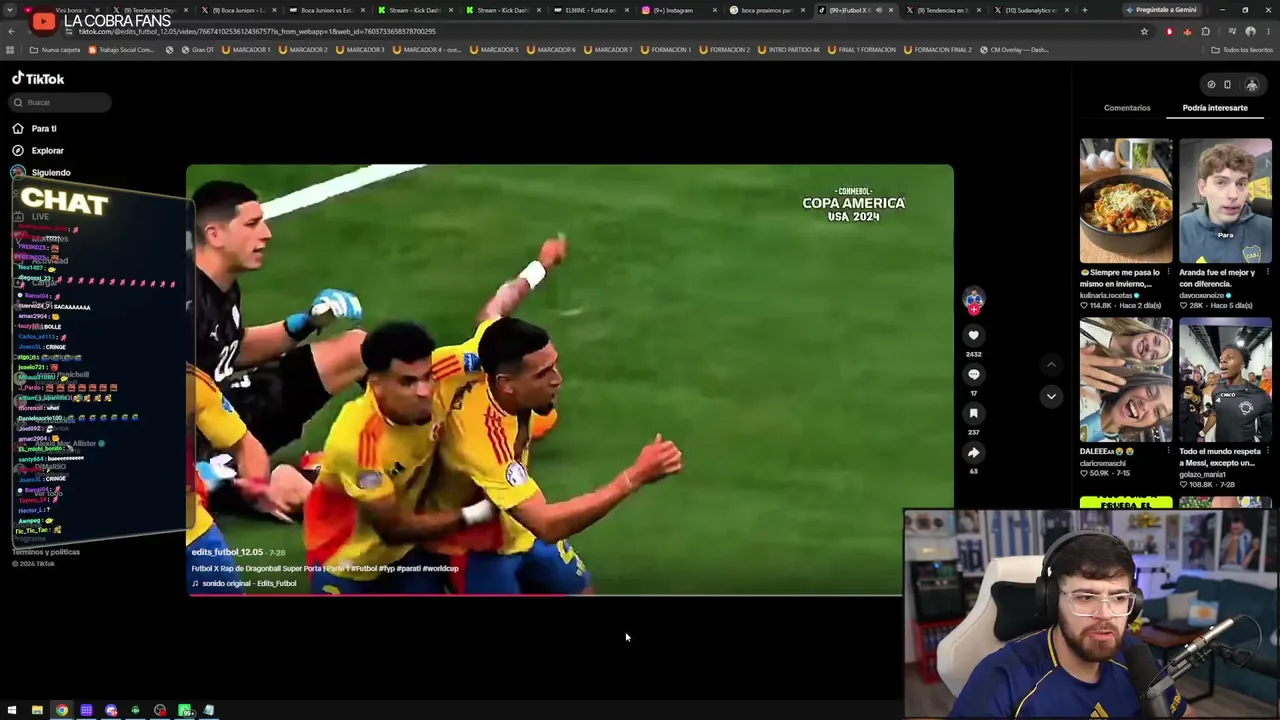Share the video with the arrow icon
Image resolution: width=1280 pixels, height=720 pixels.
click(973, 452)
